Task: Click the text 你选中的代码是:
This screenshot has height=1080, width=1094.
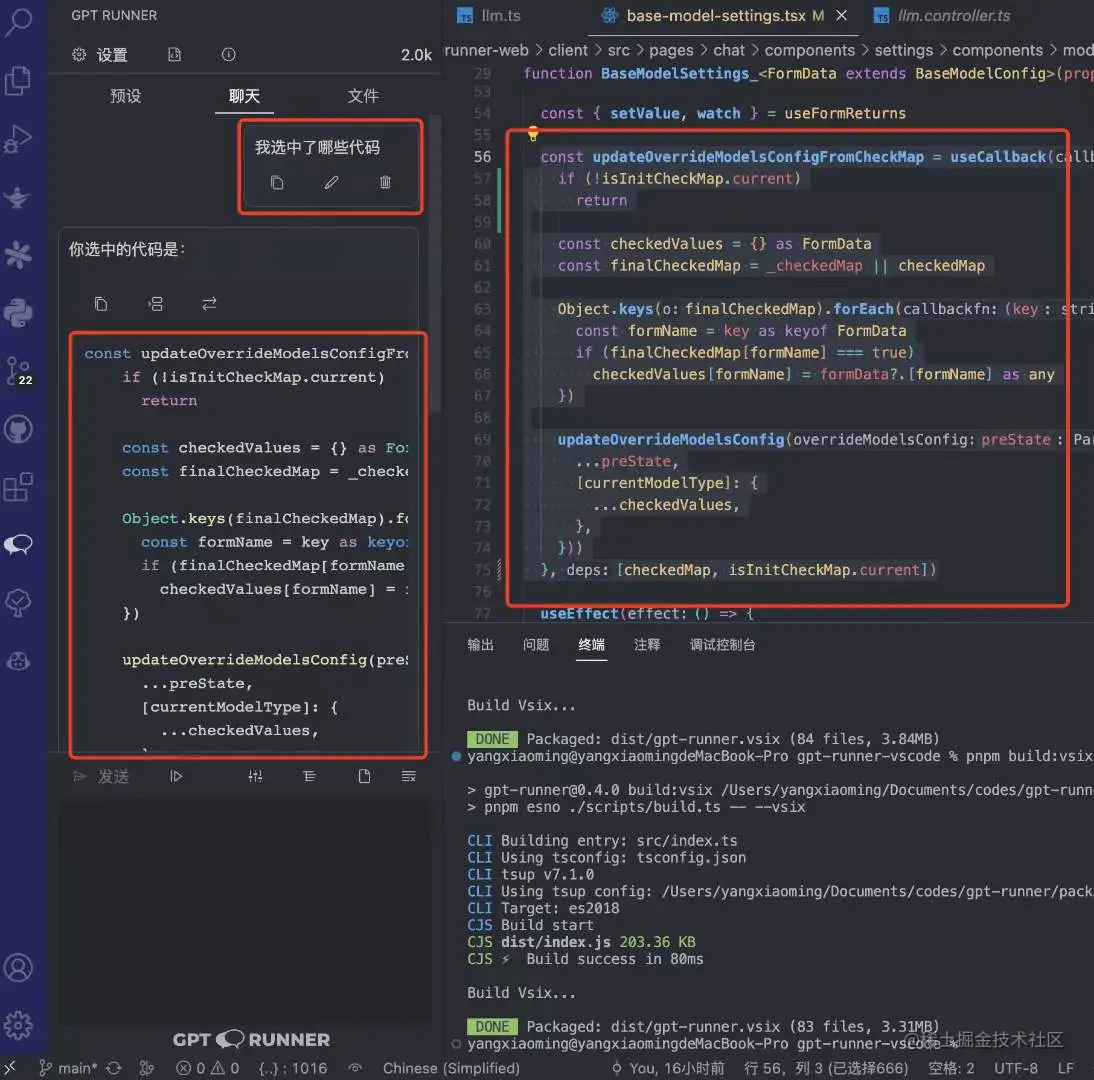Action: pos(127,249)
